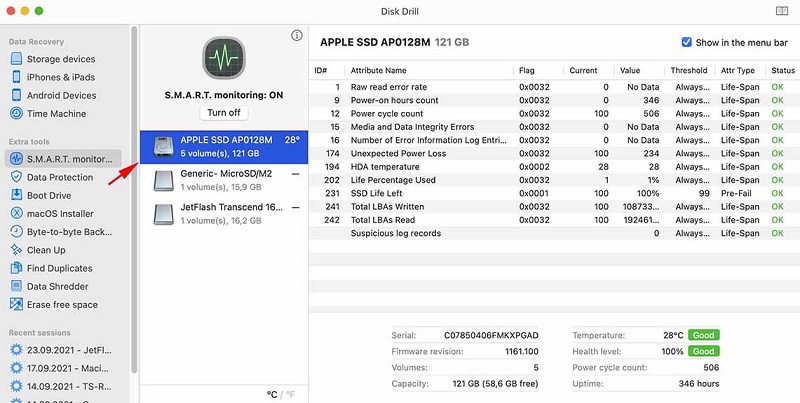Select Total LBAs Written row
Image resolution: width=800 pixels, height=403 pixels.
[x=554, y=207]
